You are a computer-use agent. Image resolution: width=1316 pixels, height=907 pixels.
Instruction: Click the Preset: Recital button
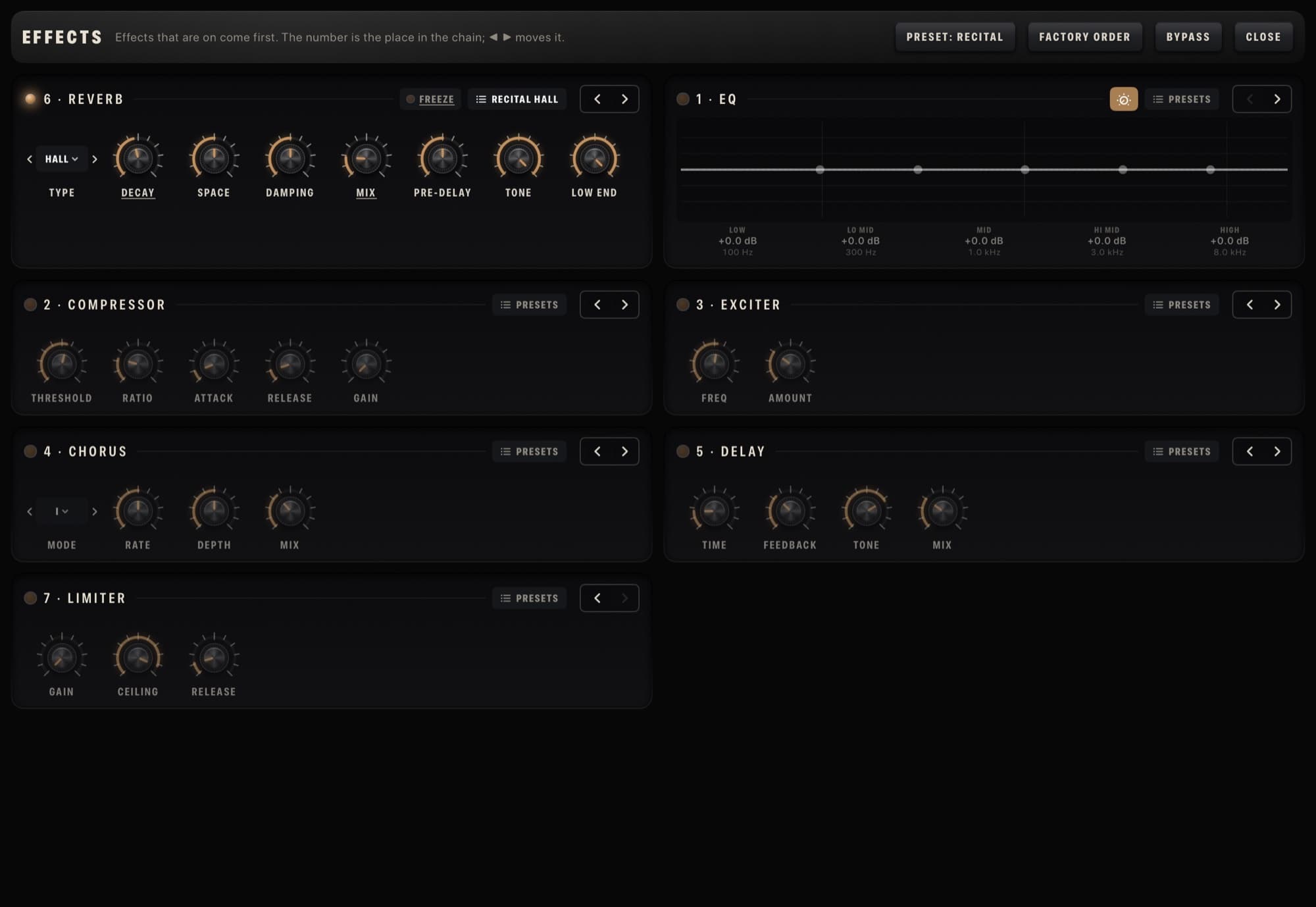point(955,37)
